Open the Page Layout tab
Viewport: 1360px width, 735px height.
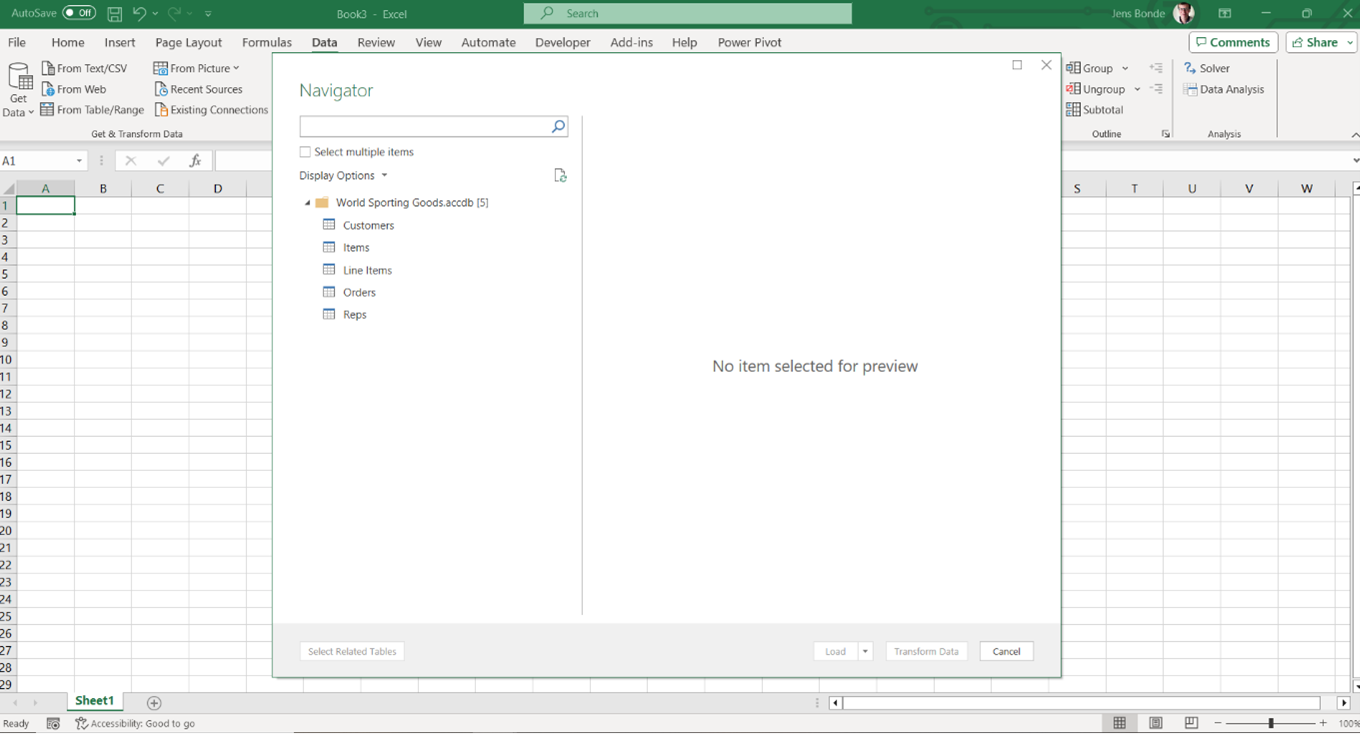(189, 42)
